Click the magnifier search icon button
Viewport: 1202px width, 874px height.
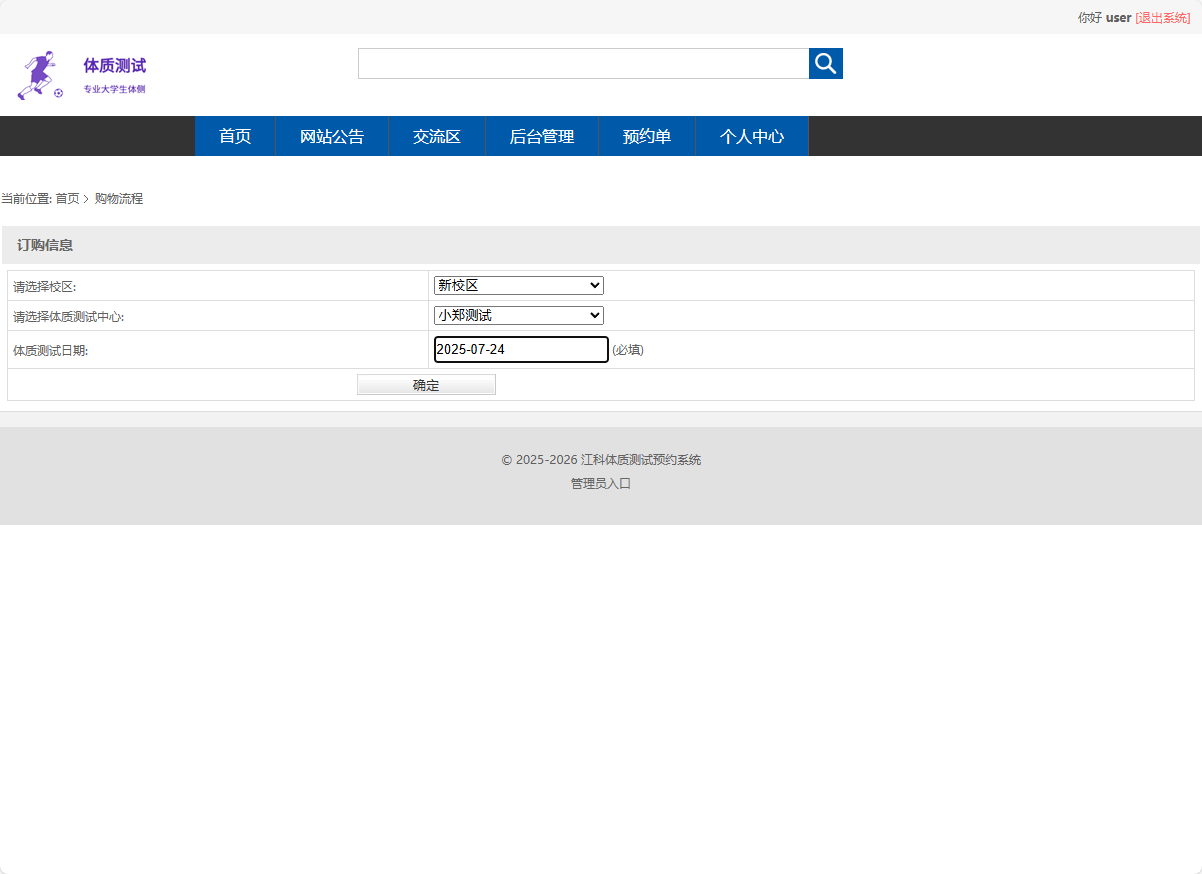point(825,63)
